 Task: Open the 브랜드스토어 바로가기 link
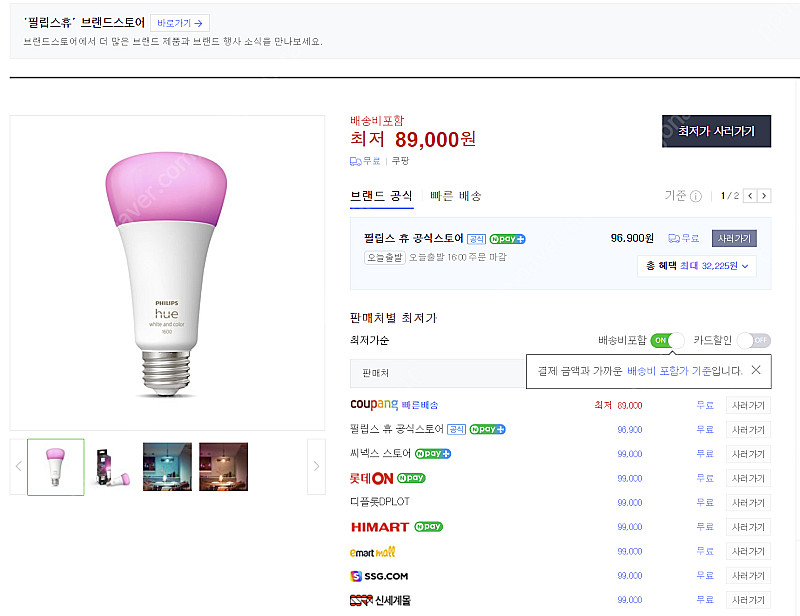click(x=181, y=23)
